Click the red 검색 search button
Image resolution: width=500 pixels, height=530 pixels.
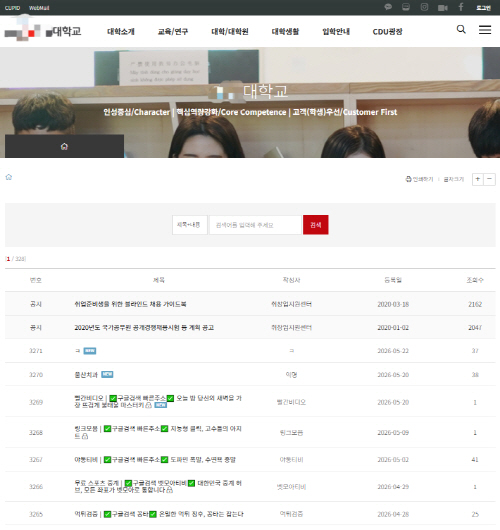point(315,225)
